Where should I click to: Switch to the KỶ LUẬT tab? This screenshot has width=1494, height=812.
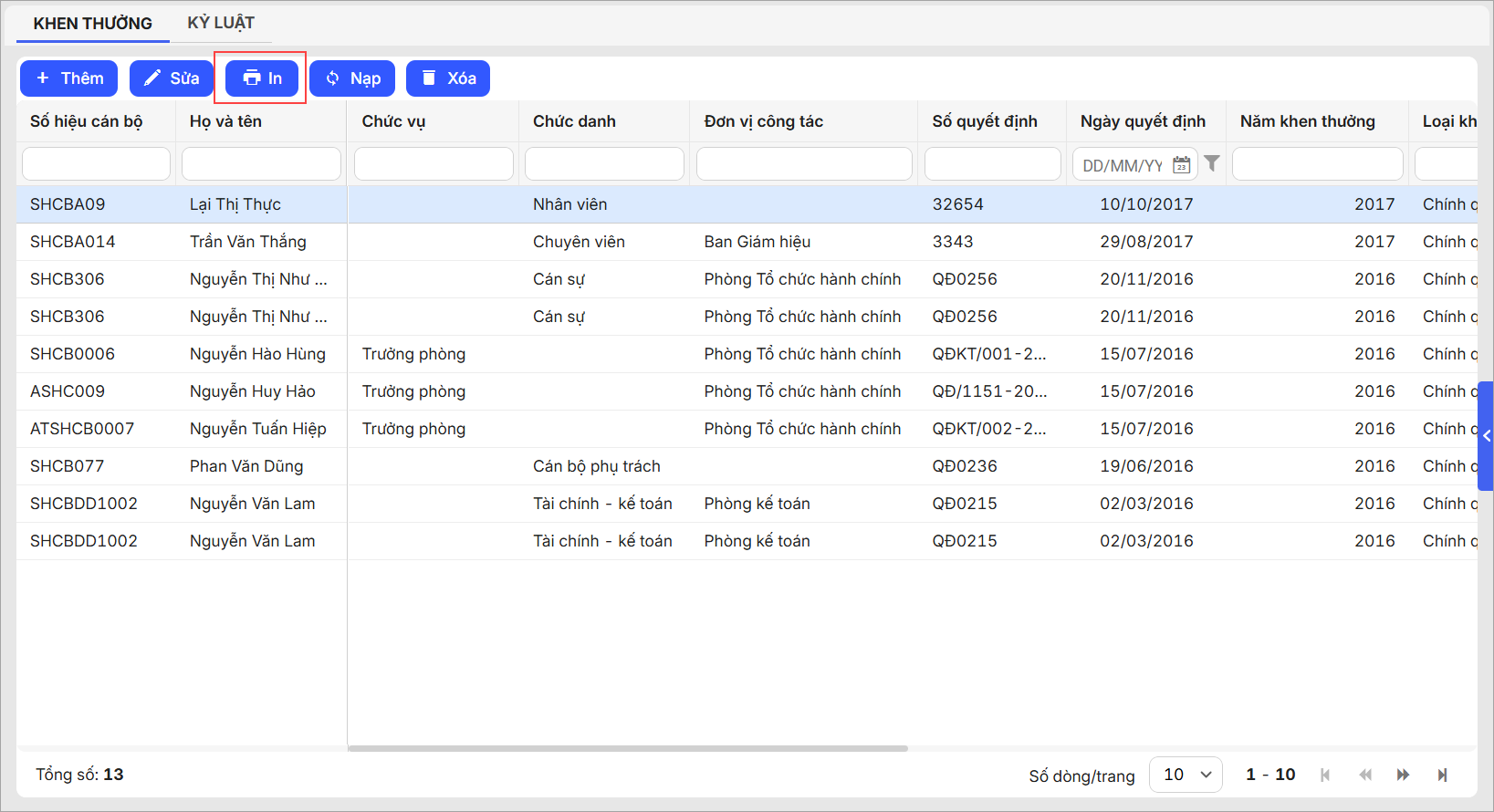[x=221, y=23]
